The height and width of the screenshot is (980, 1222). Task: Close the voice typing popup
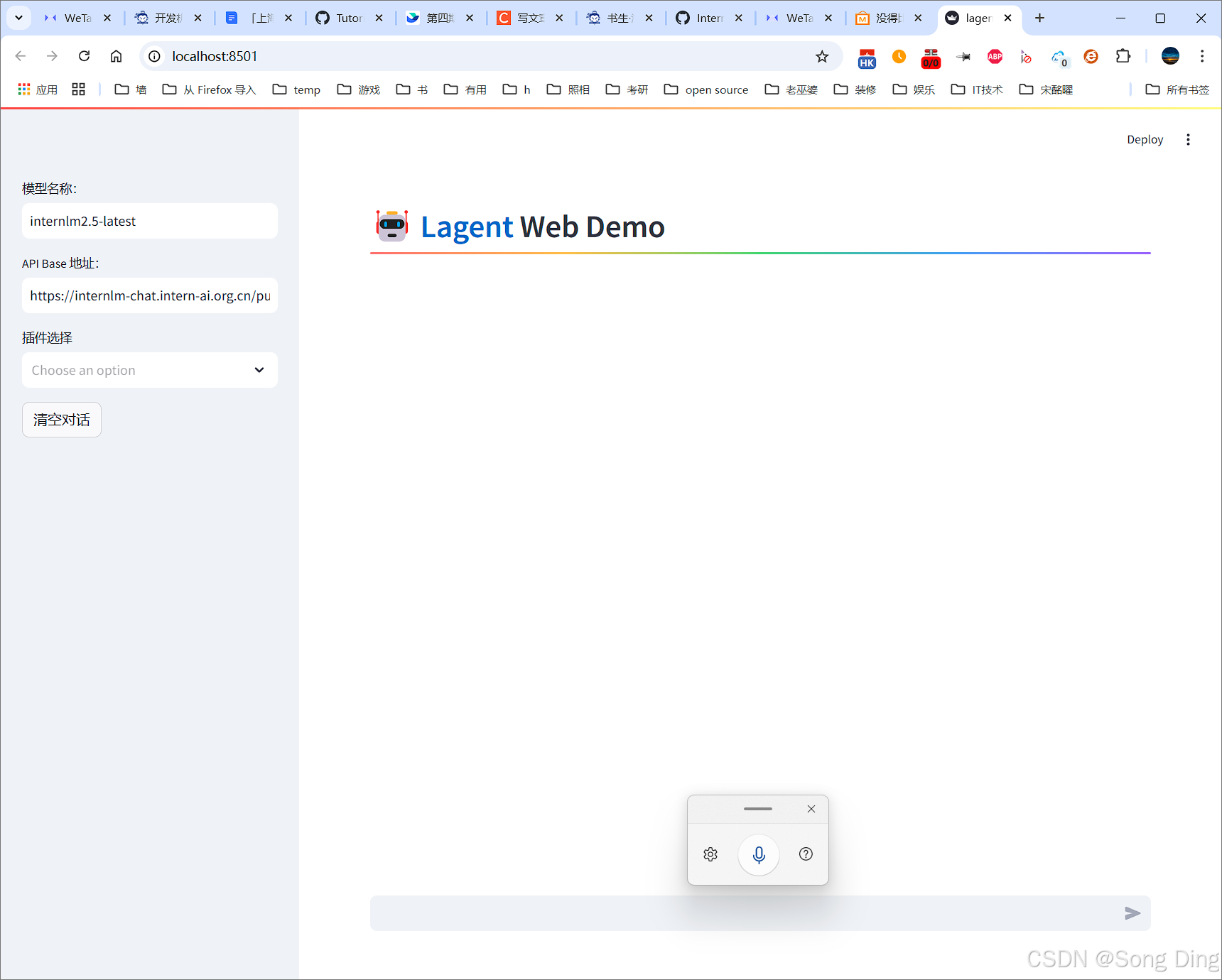point(811,809)
